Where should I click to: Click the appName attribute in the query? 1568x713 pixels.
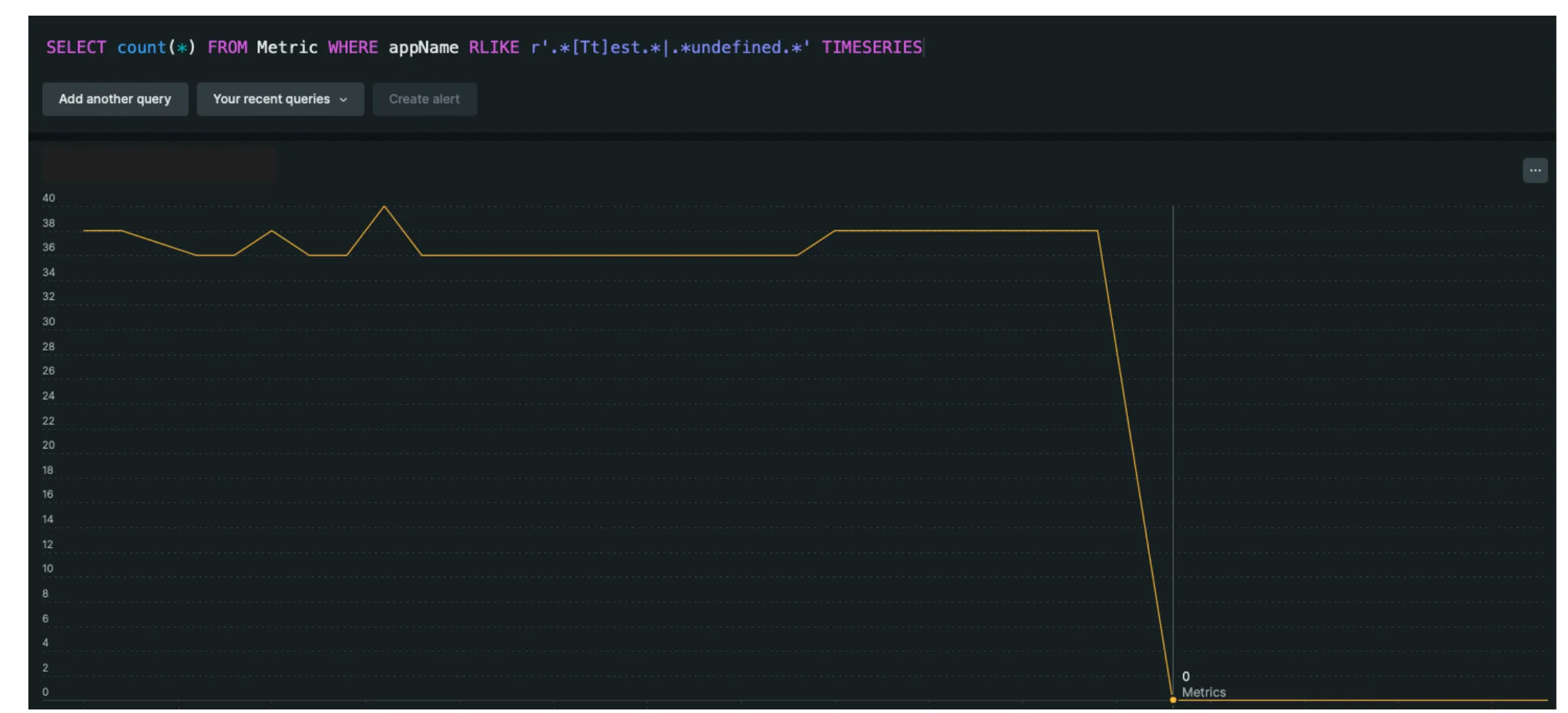pyautogui.click(x=423, y=48)
